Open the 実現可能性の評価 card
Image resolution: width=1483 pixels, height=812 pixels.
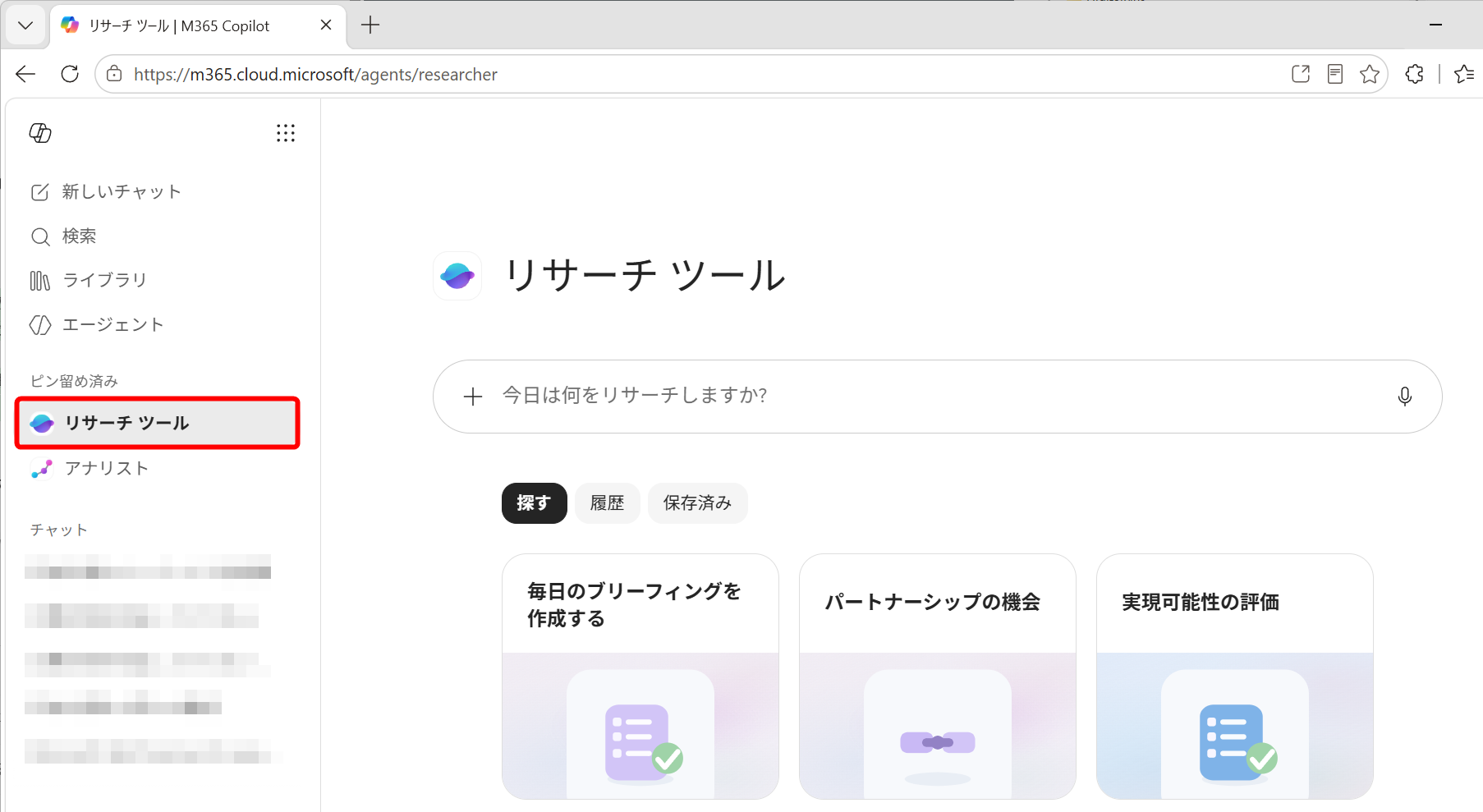click(x=1235, y=677)
